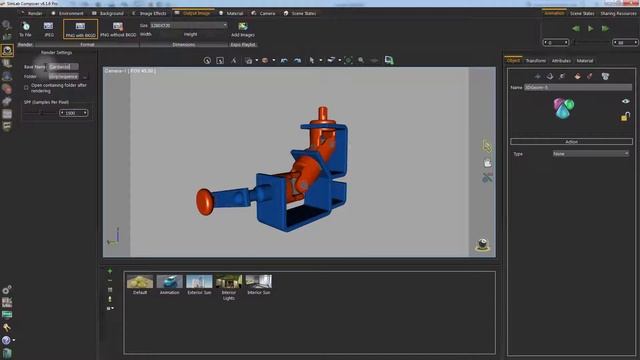Expand the shading mode dropdown arrow in viewport toolbar
This screenshot has width=640, height=360.
tap(273, 60)
